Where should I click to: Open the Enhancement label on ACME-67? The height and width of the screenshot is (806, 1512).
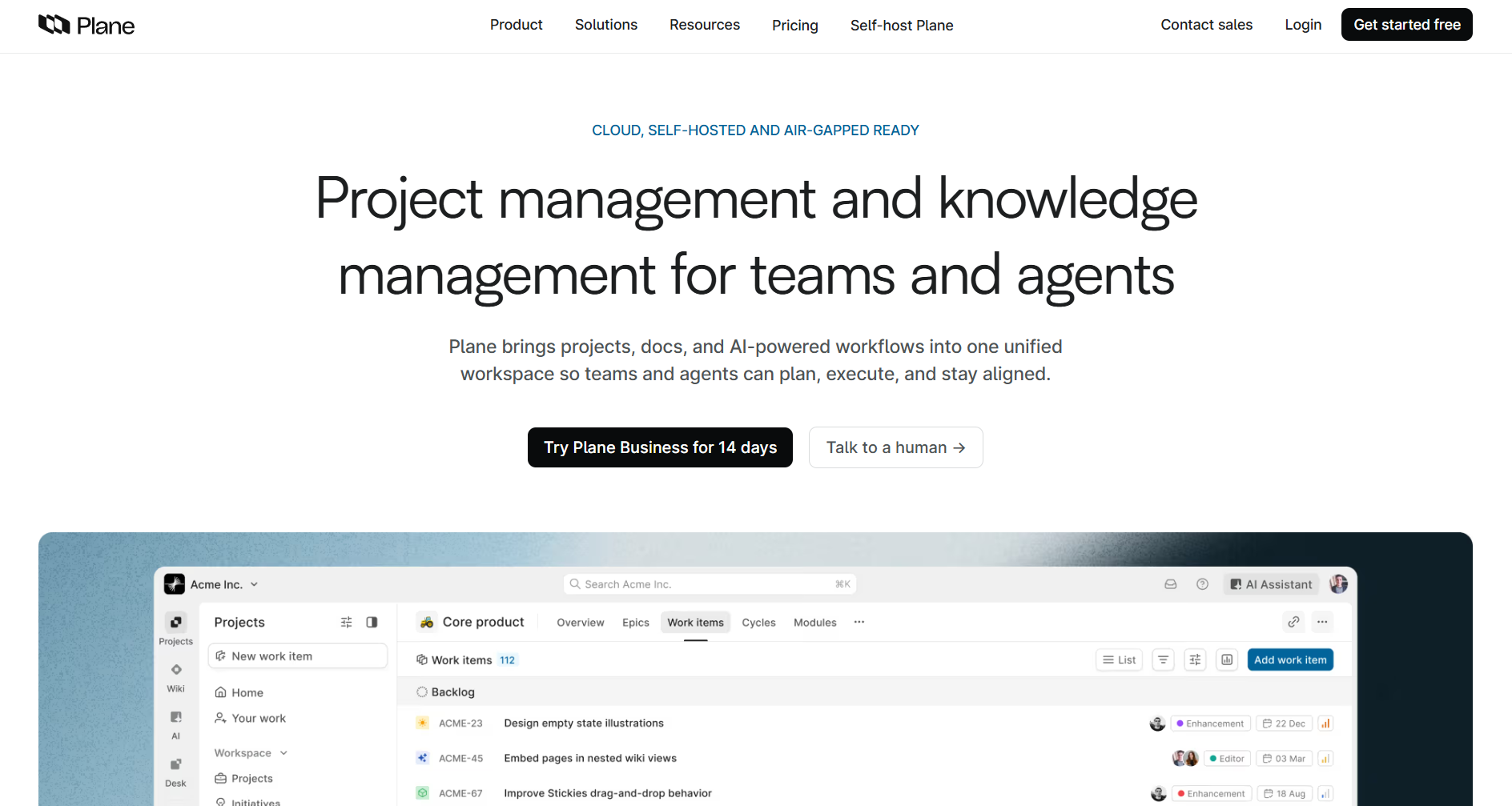click(x=1211, y=794)
